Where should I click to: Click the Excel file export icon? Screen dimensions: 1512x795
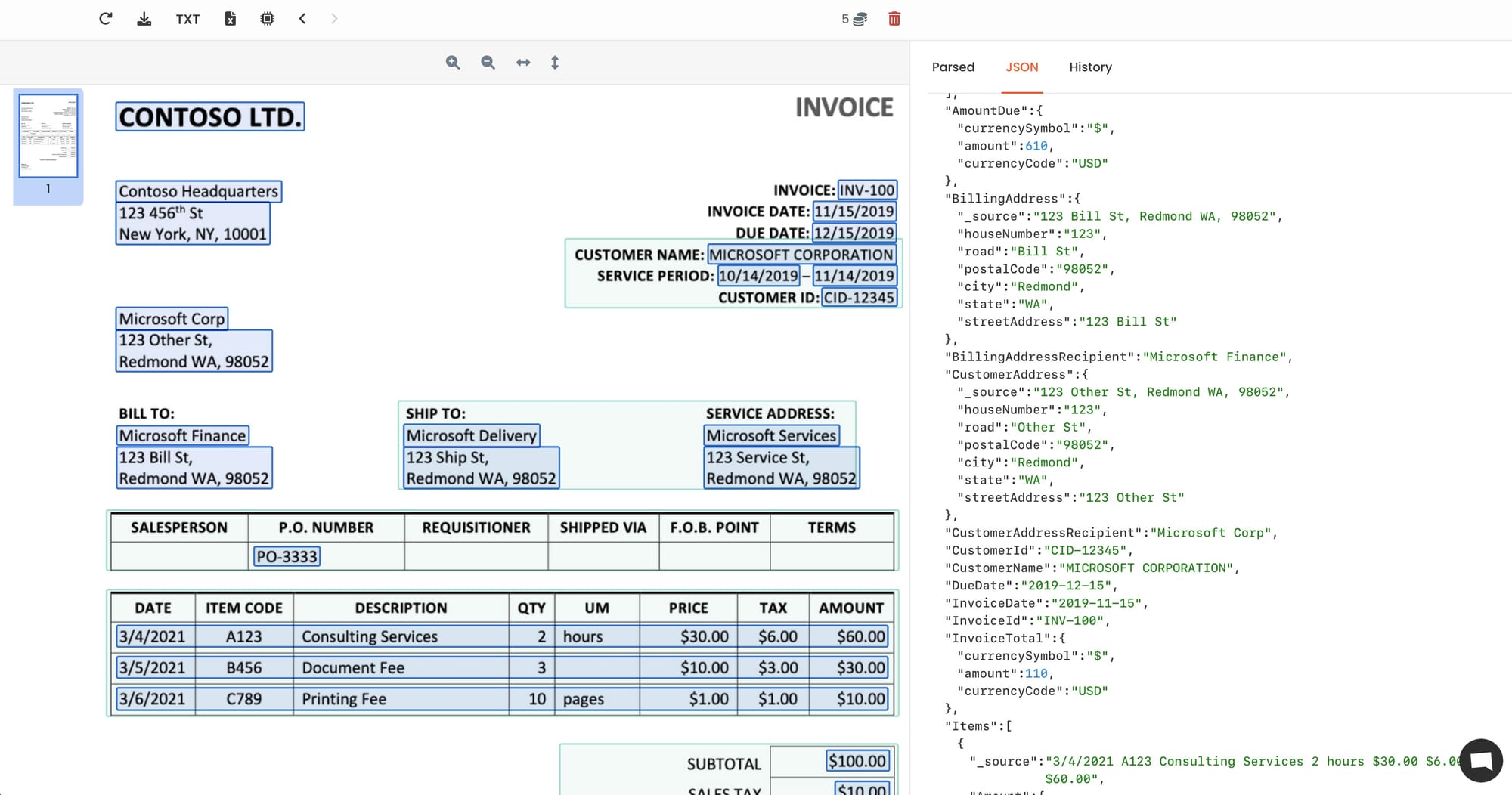tap(231, 19)
